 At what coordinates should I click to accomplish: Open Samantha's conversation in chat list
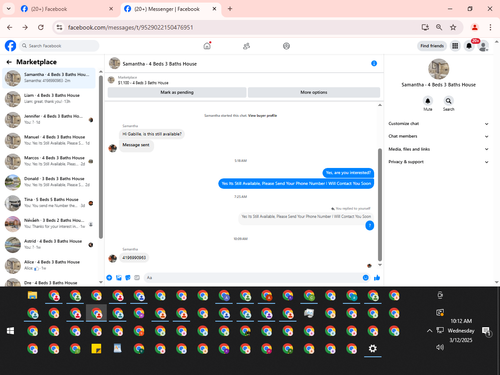49,78
